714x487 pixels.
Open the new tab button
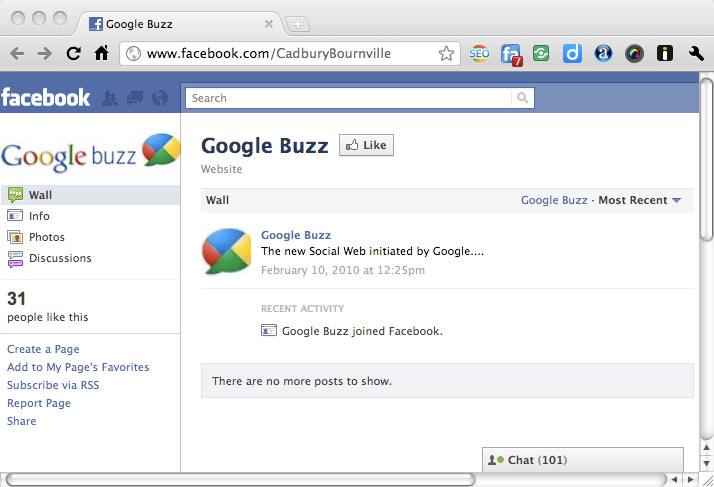[x=297, y=24]
